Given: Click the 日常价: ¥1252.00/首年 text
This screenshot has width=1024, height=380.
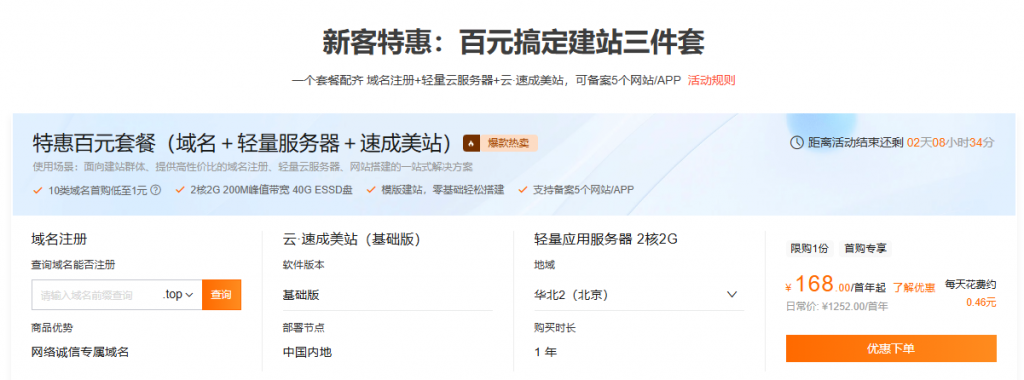Looking at the screenshot, I should [x=837, y=306].
